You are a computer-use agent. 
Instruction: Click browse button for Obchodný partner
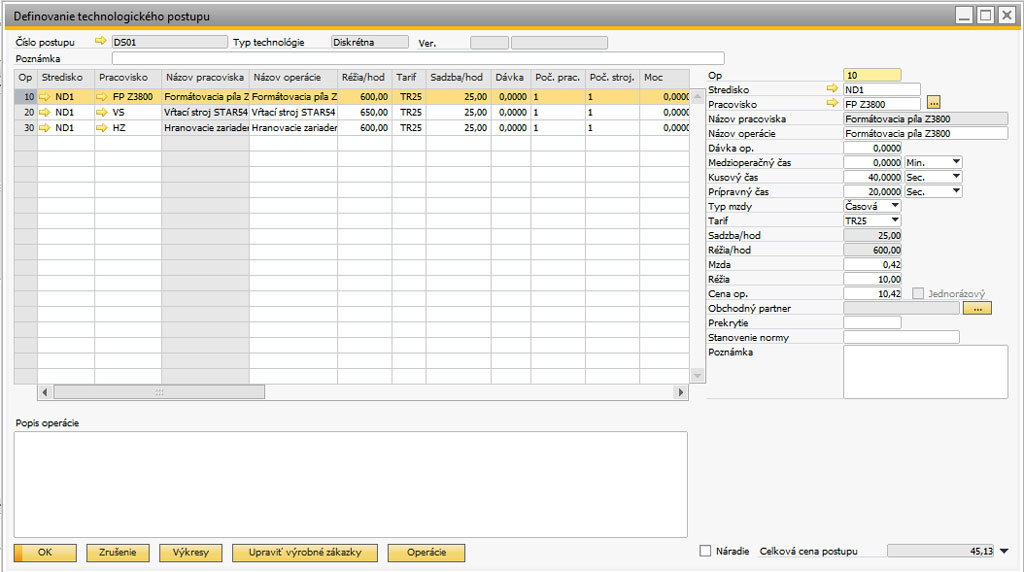coord(976,309)
